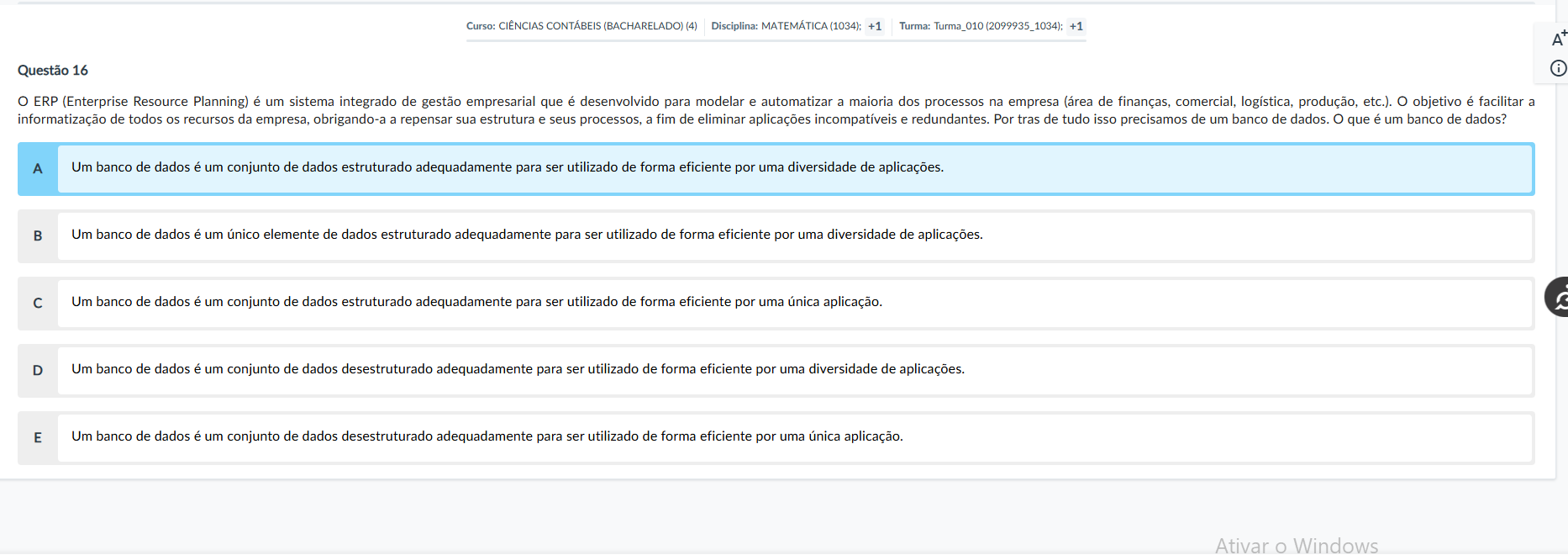Click the Questão 16 heading

53,71
